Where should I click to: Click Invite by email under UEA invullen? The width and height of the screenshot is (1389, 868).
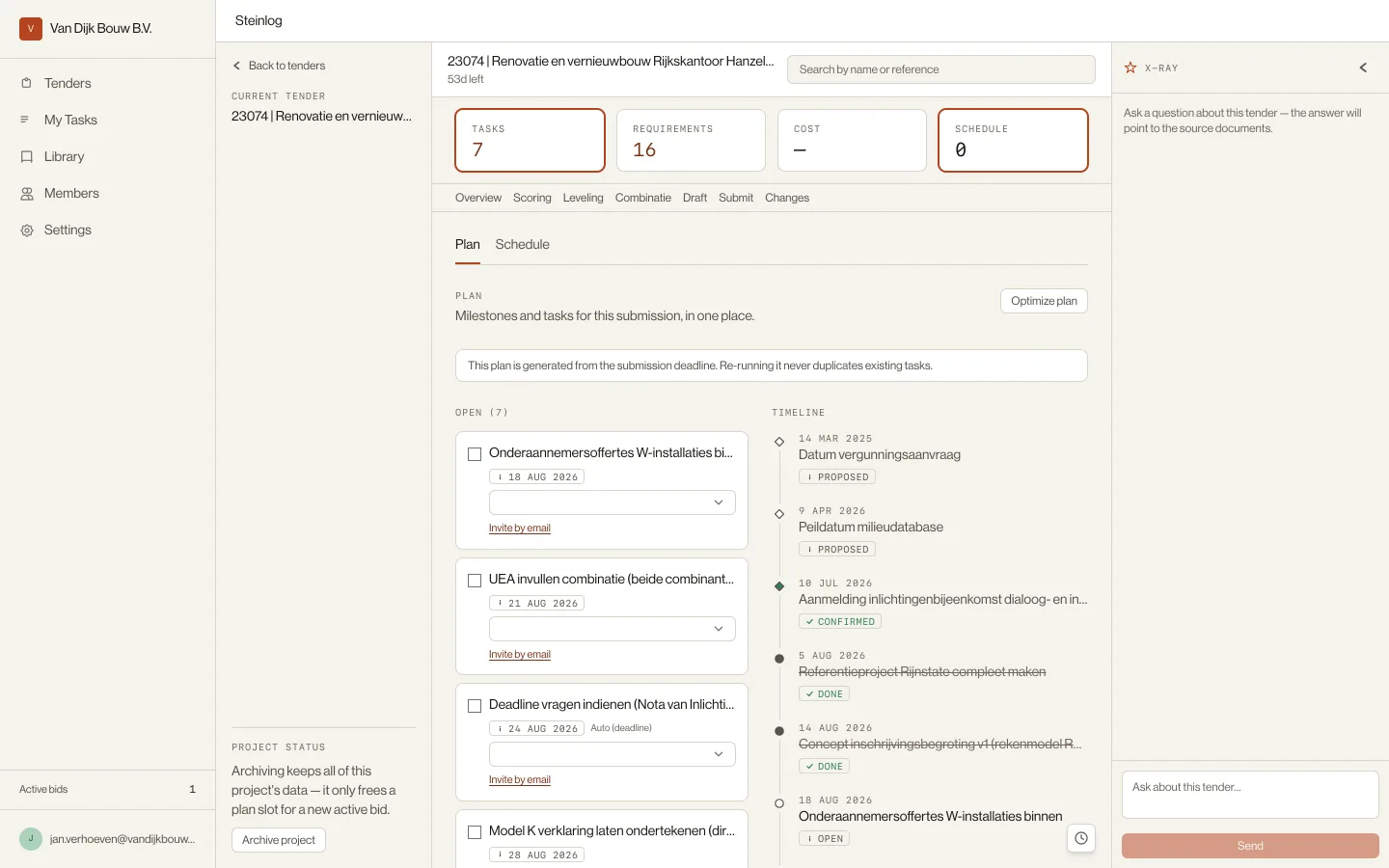[x=520, y=655]
